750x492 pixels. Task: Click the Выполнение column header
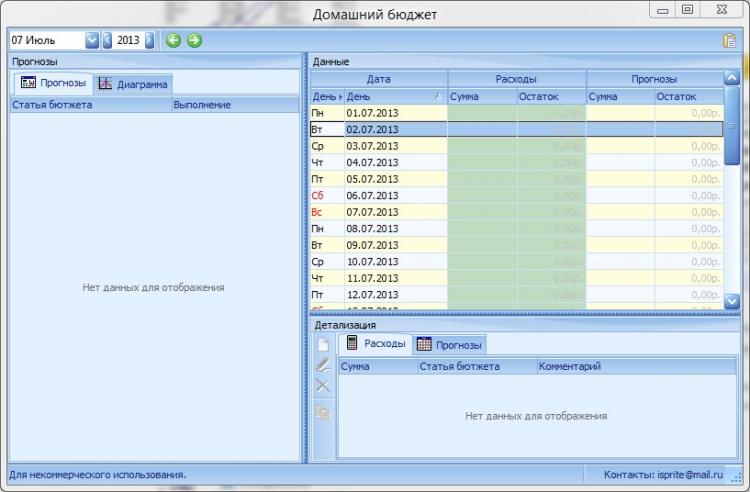point(202,104)
